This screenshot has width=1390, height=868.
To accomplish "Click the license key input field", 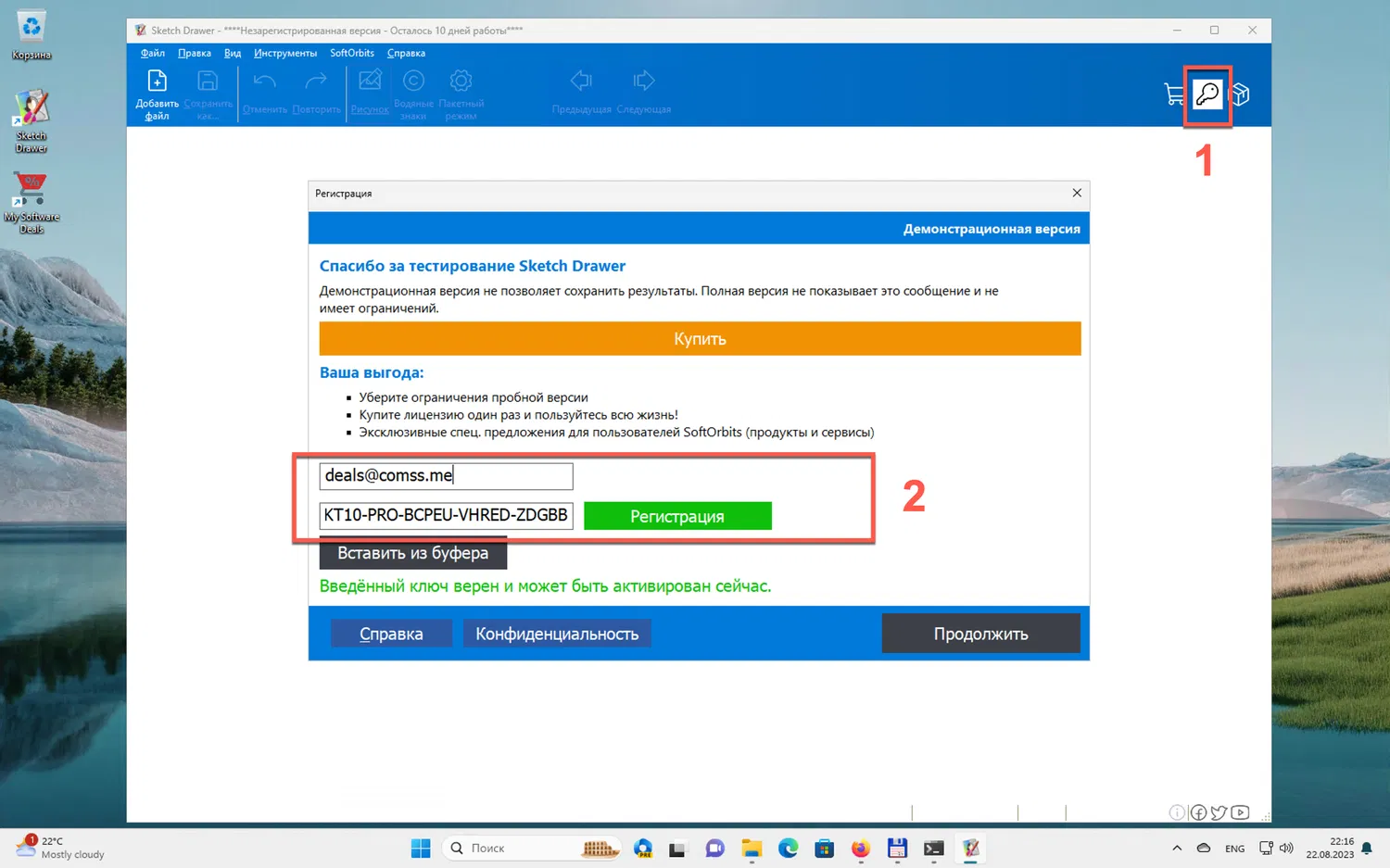I will [446, 516].
